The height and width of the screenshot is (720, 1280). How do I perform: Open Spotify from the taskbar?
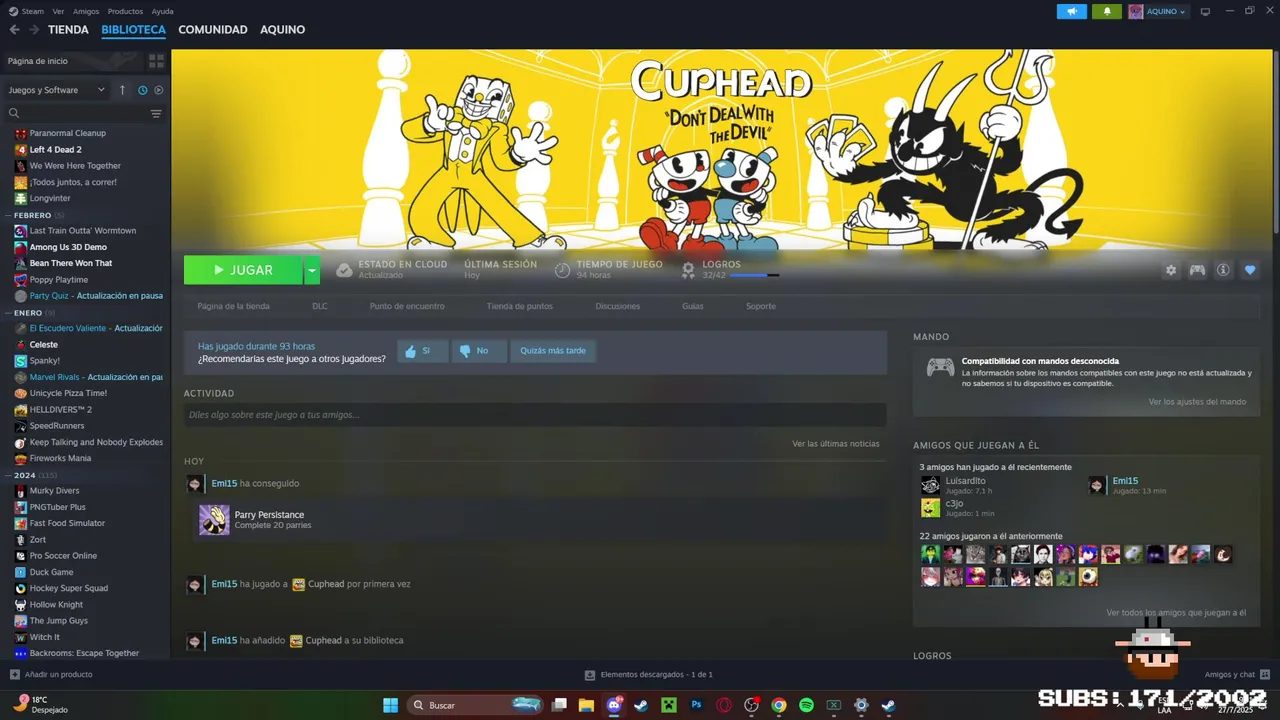[x=806, y=705]
